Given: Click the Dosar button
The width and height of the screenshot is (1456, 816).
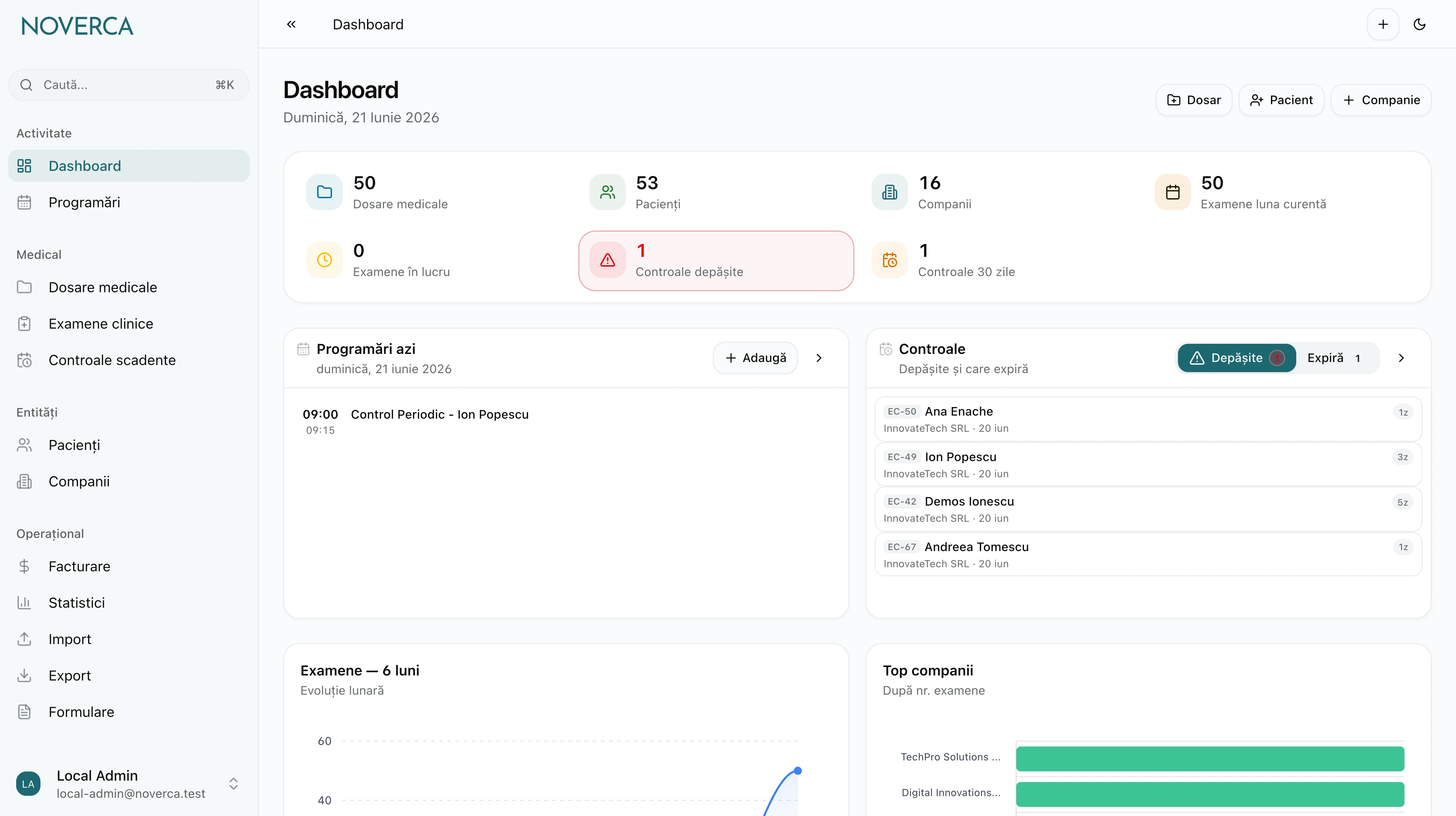Looking at the screenshot, I should (1194, 100).
